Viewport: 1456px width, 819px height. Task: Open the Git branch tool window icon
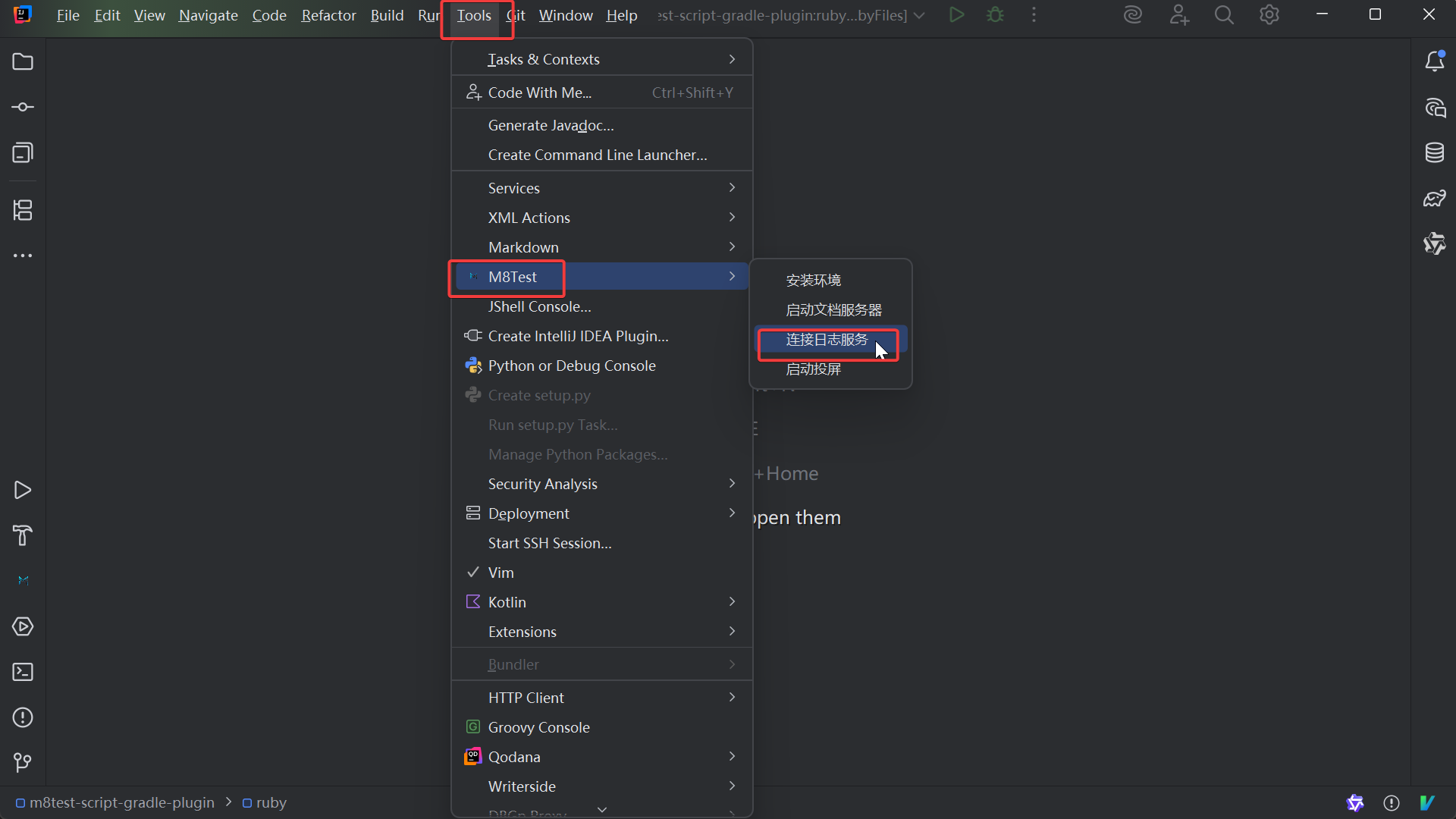click(x=23, y=762)
